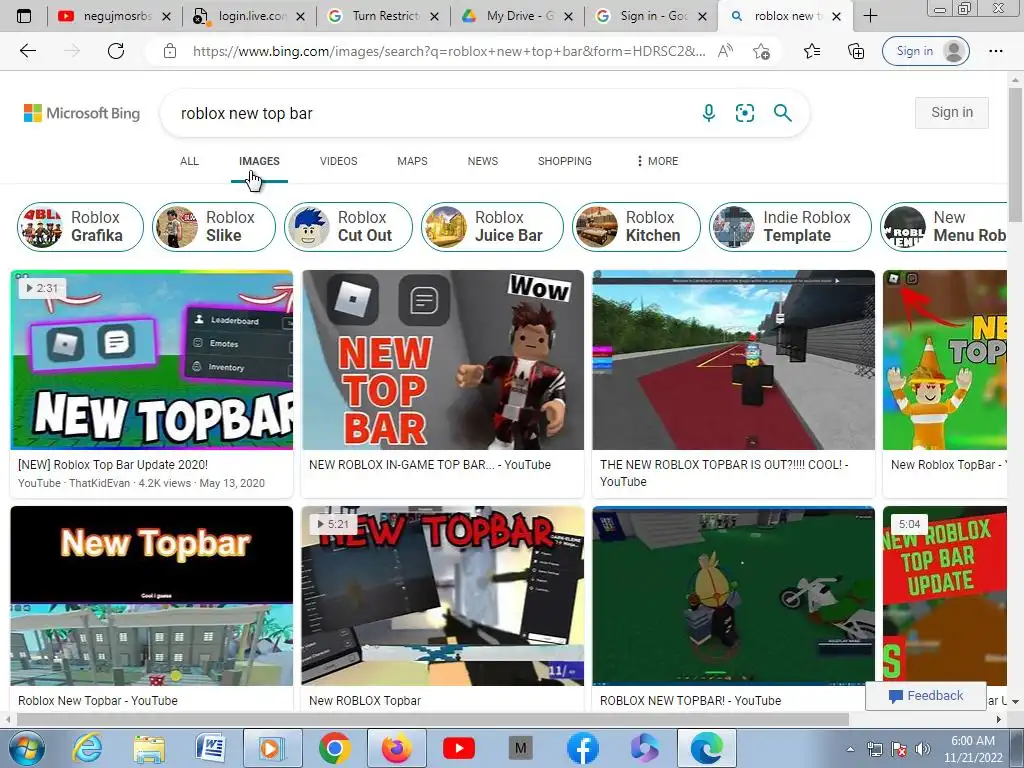1024x768 pixels.
Task: Click the browser address bar URL
Action: pos(449,51)
